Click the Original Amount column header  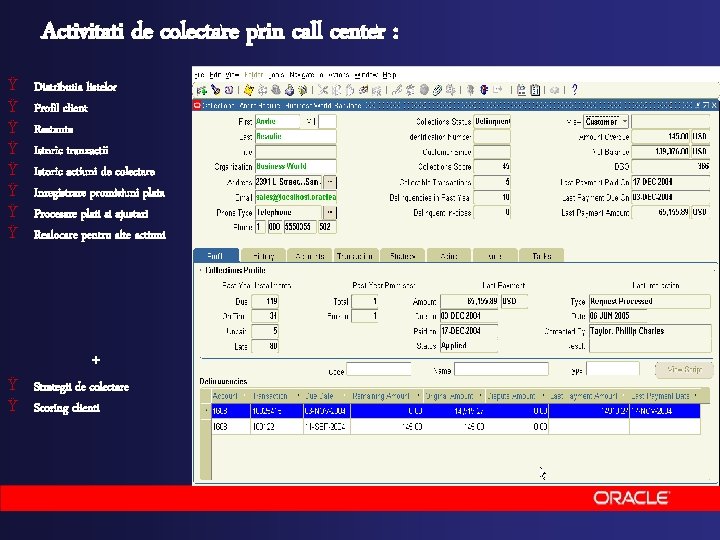click(454, 396)
